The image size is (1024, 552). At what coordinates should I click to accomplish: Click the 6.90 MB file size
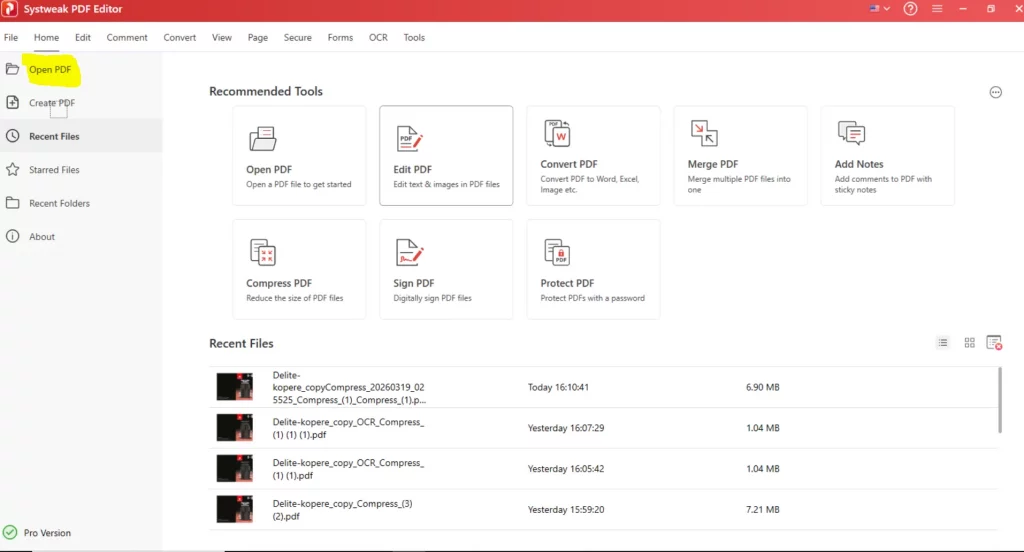[x=763, y=387]
